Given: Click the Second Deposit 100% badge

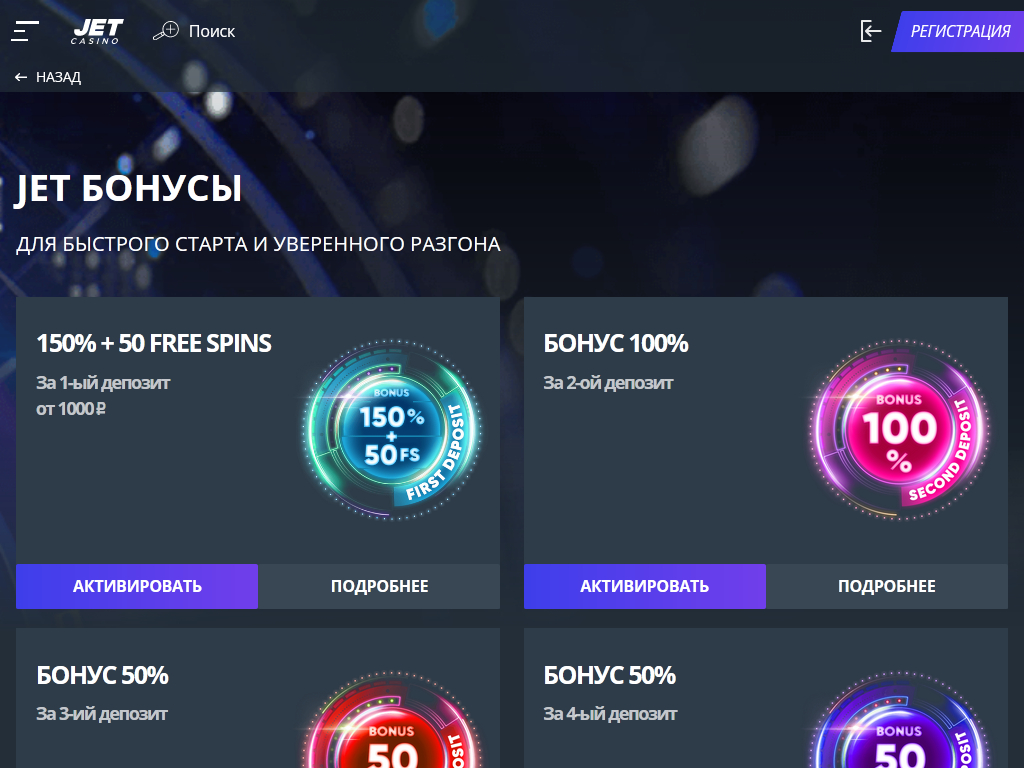Looking at the screenshot, I should coord(899,429).
